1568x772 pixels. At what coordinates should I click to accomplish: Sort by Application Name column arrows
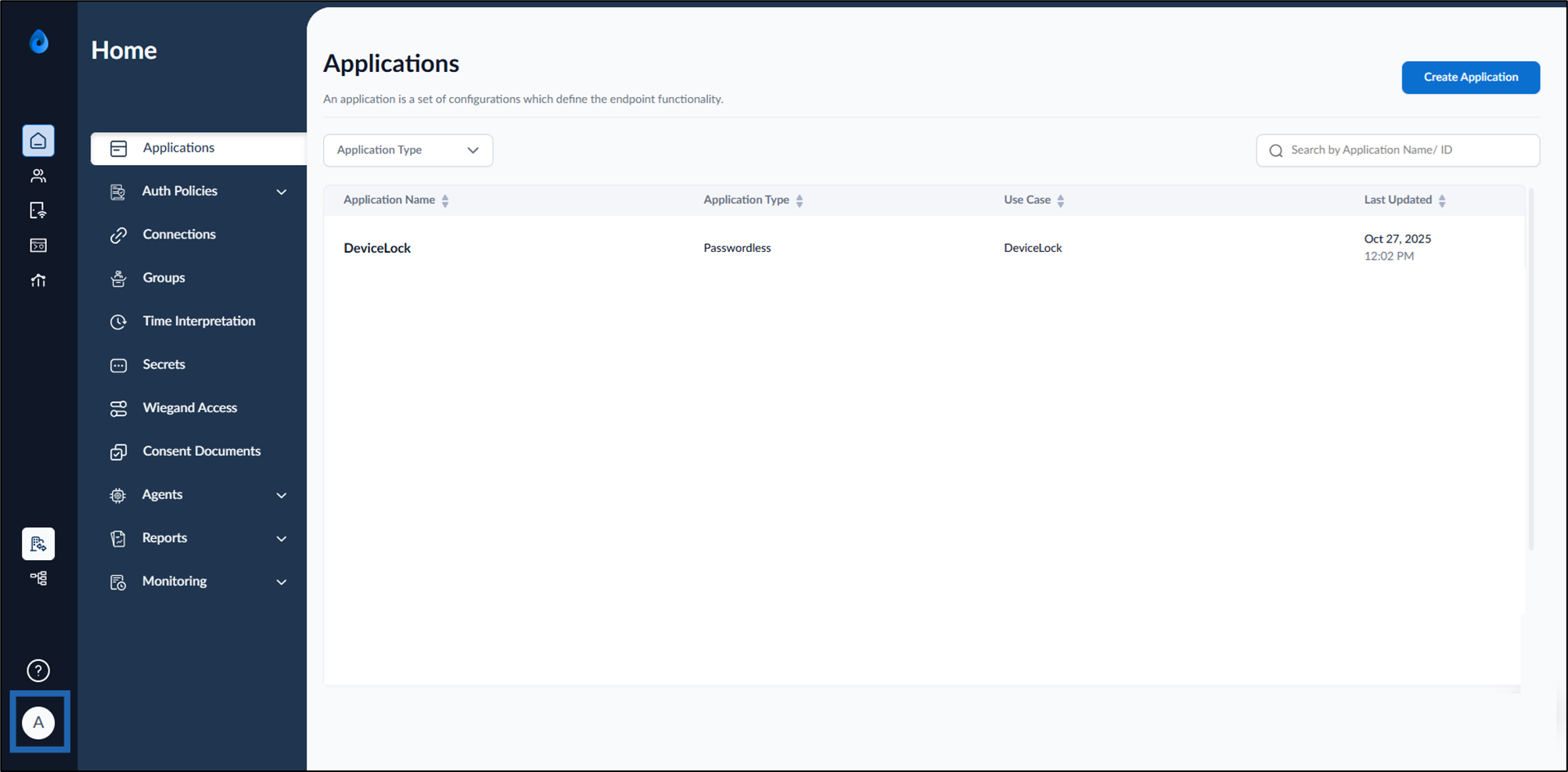(x=445, y=201)
